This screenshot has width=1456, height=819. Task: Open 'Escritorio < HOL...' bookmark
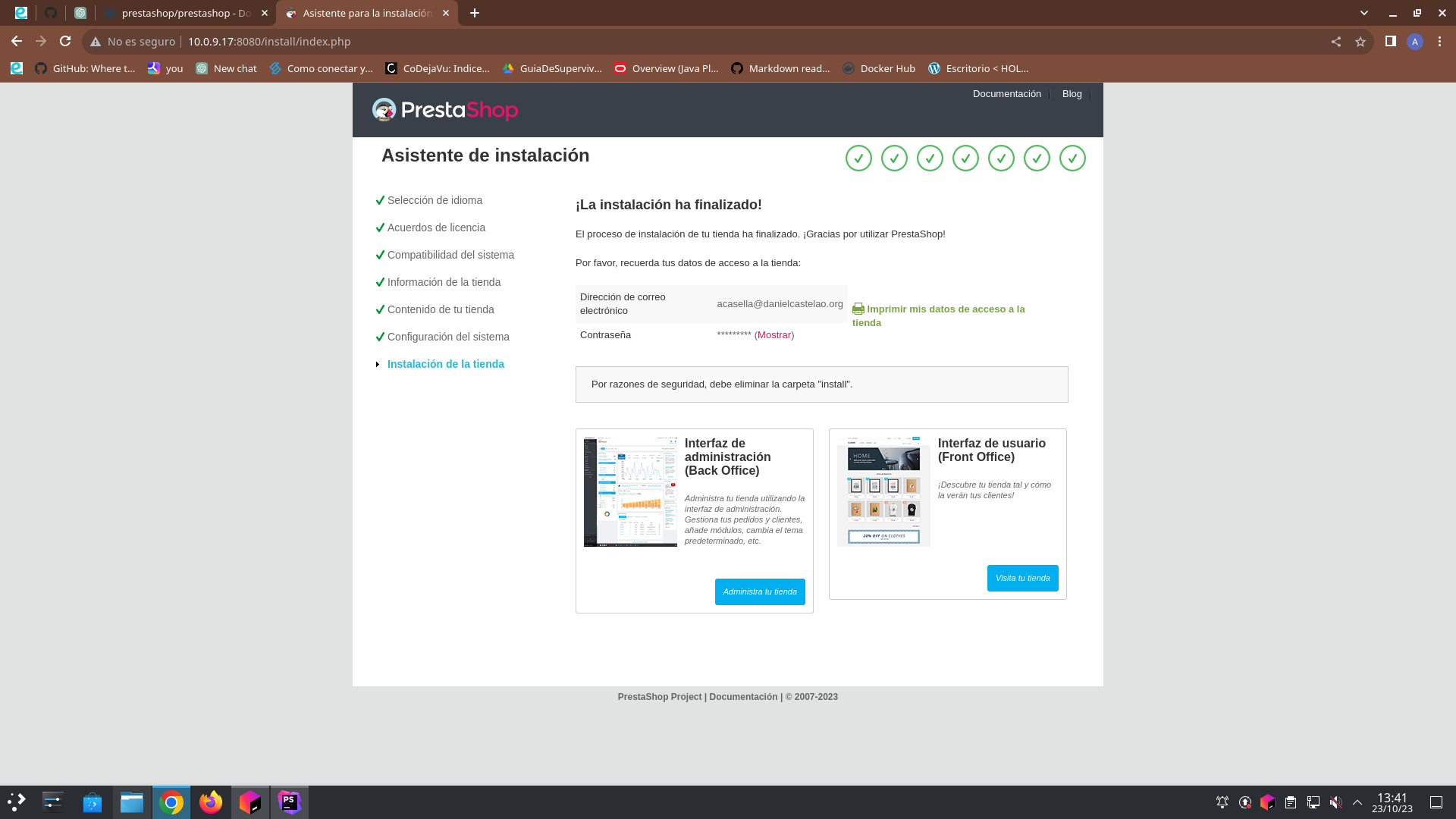[x=979, y=68]
